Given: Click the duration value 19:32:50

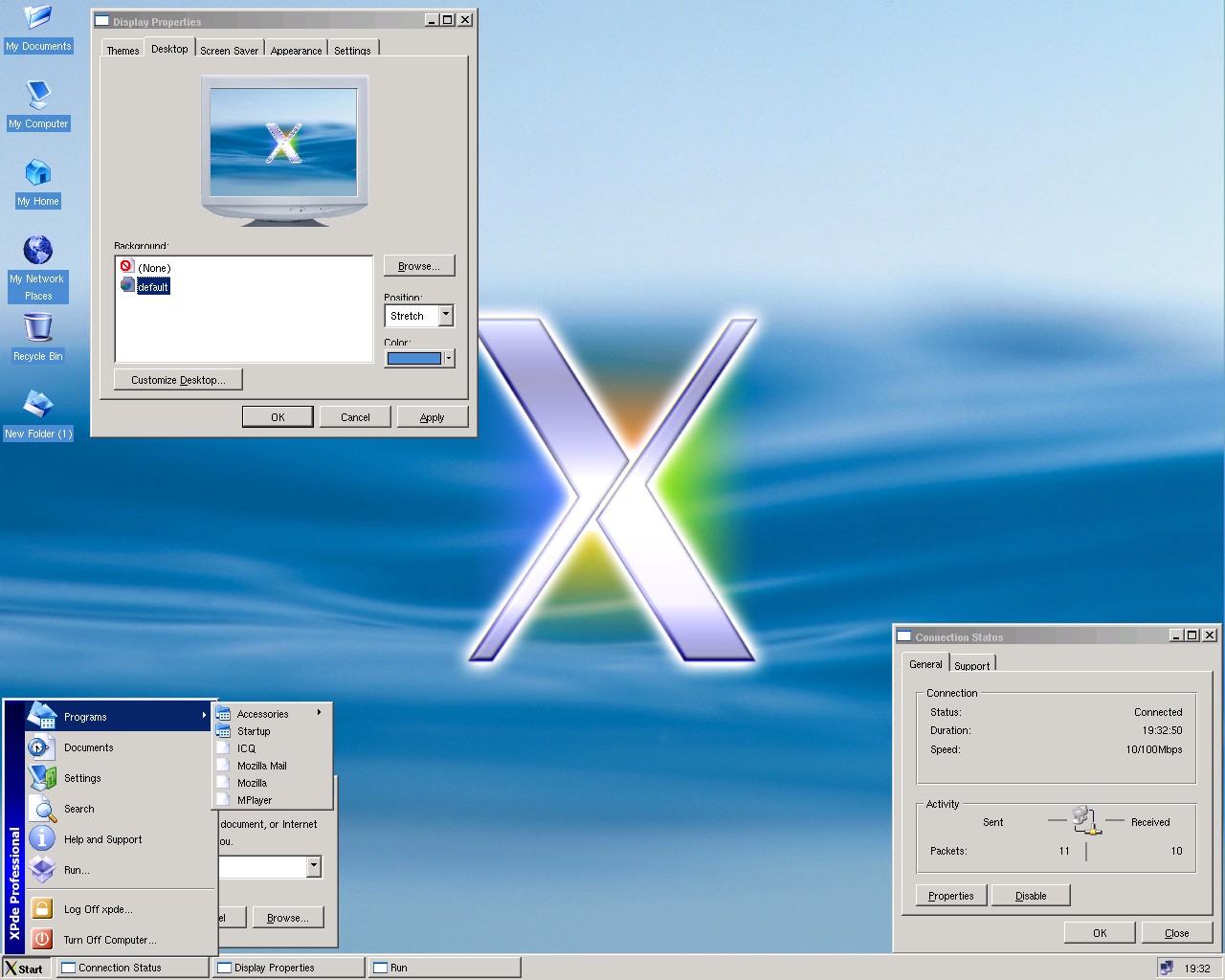Looking at the screenshot, I should 1162,730.
